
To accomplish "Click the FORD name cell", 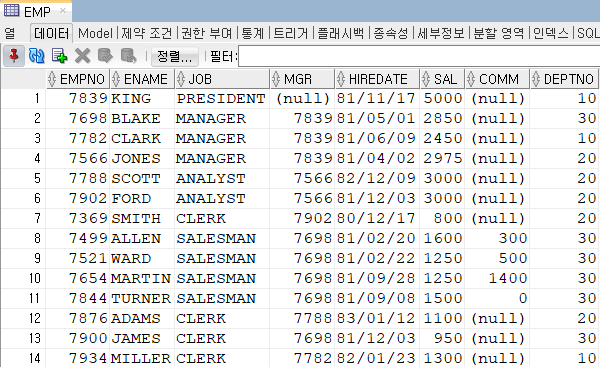I will (x=142, y=199).
